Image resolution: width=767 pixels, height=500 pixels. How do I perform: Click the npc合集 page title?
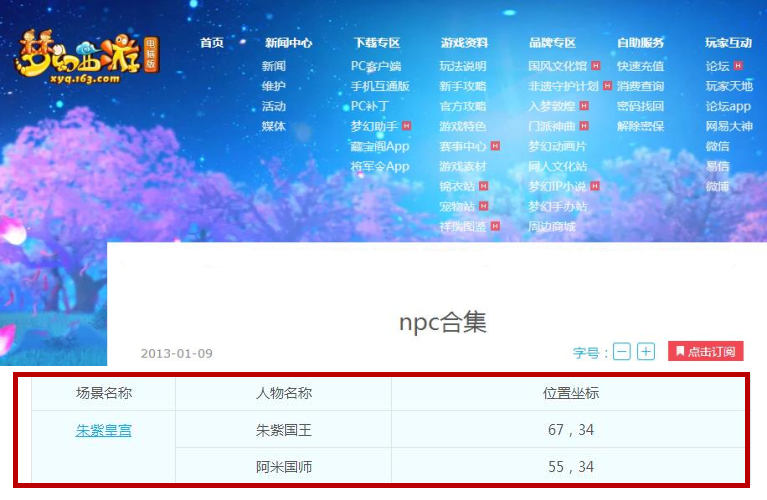(x=443, y=323)
